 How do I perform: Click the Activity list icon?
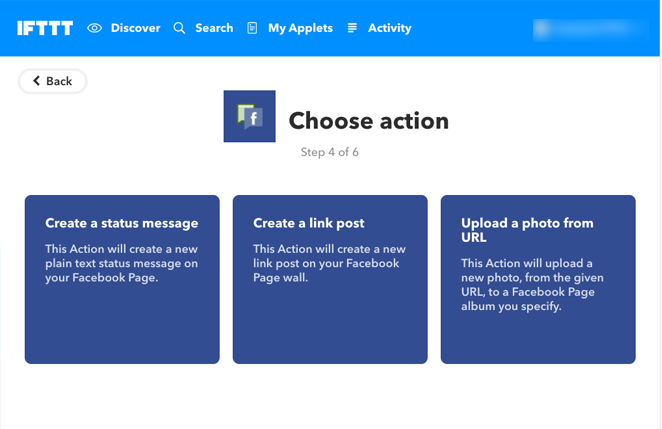(352, 28)
